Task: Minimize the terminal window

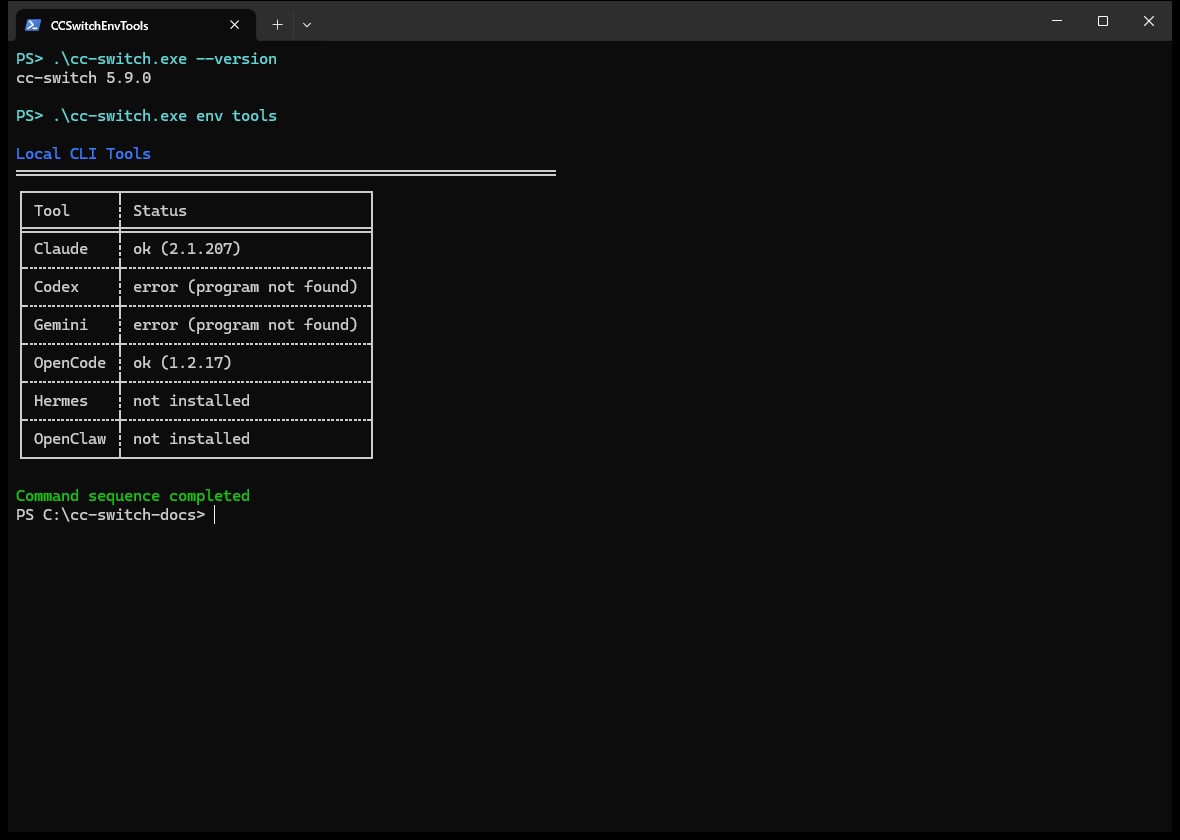Action: (x=1057, y=21)
